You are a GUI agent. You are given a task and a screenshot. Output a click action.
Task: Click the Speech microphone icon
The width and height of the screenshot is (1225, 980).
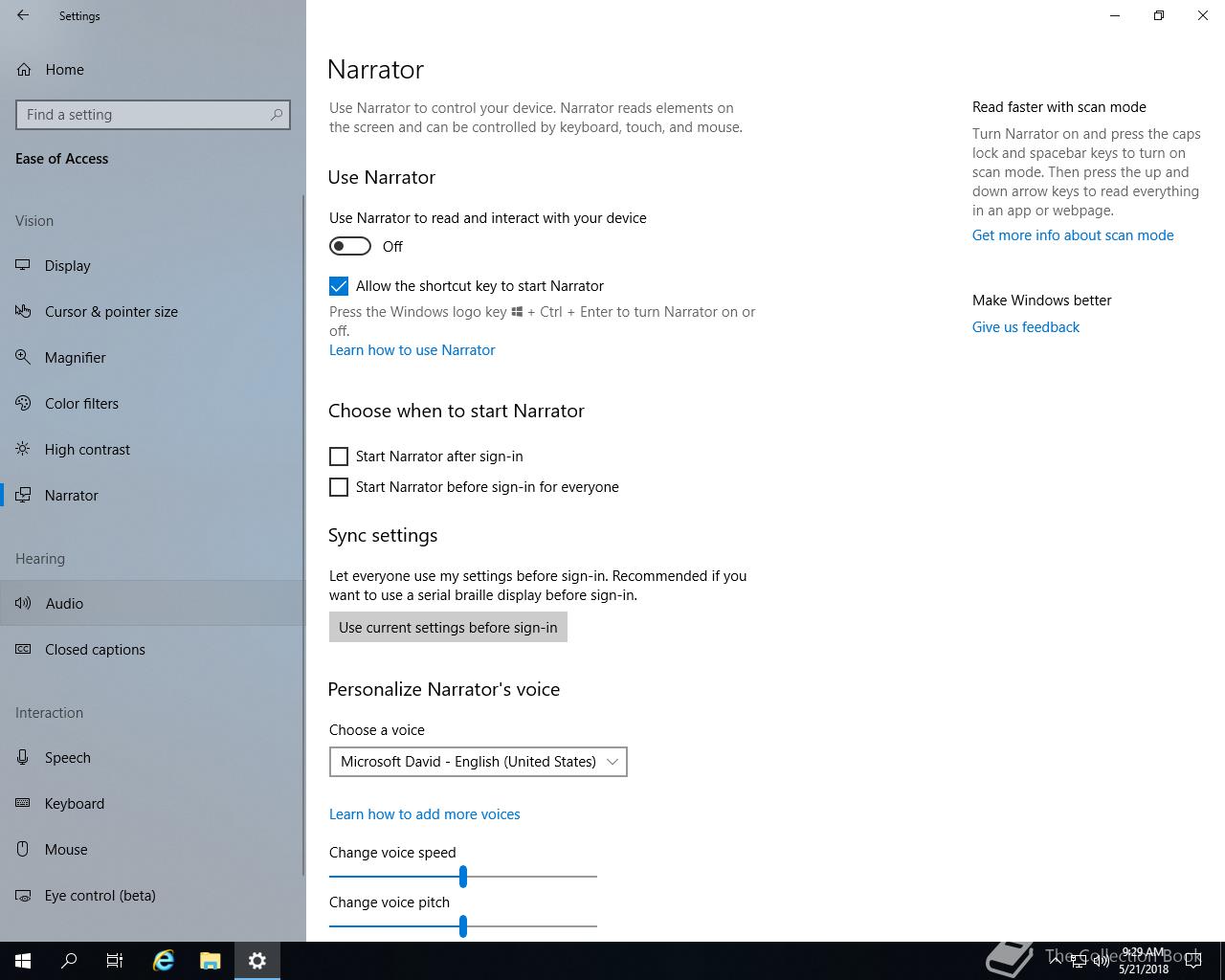(x=23, y=757)
